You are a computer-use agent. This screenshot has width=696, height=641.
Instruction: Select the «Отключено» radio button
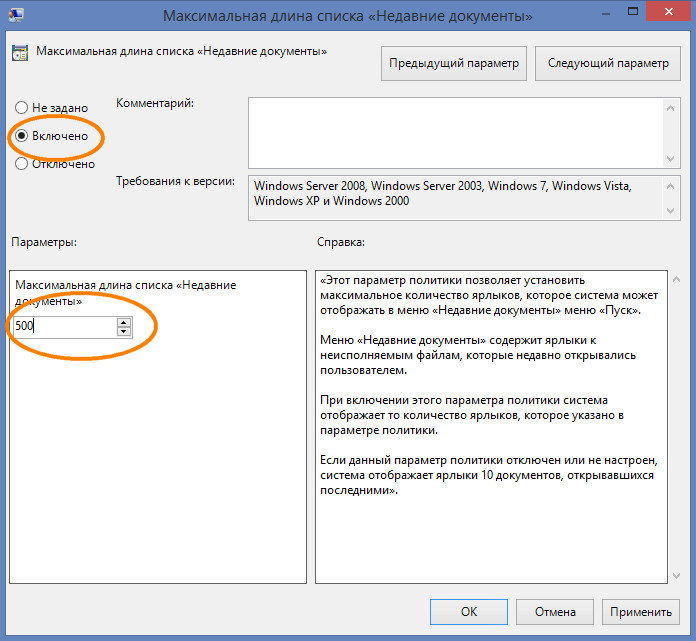point(22,164)
